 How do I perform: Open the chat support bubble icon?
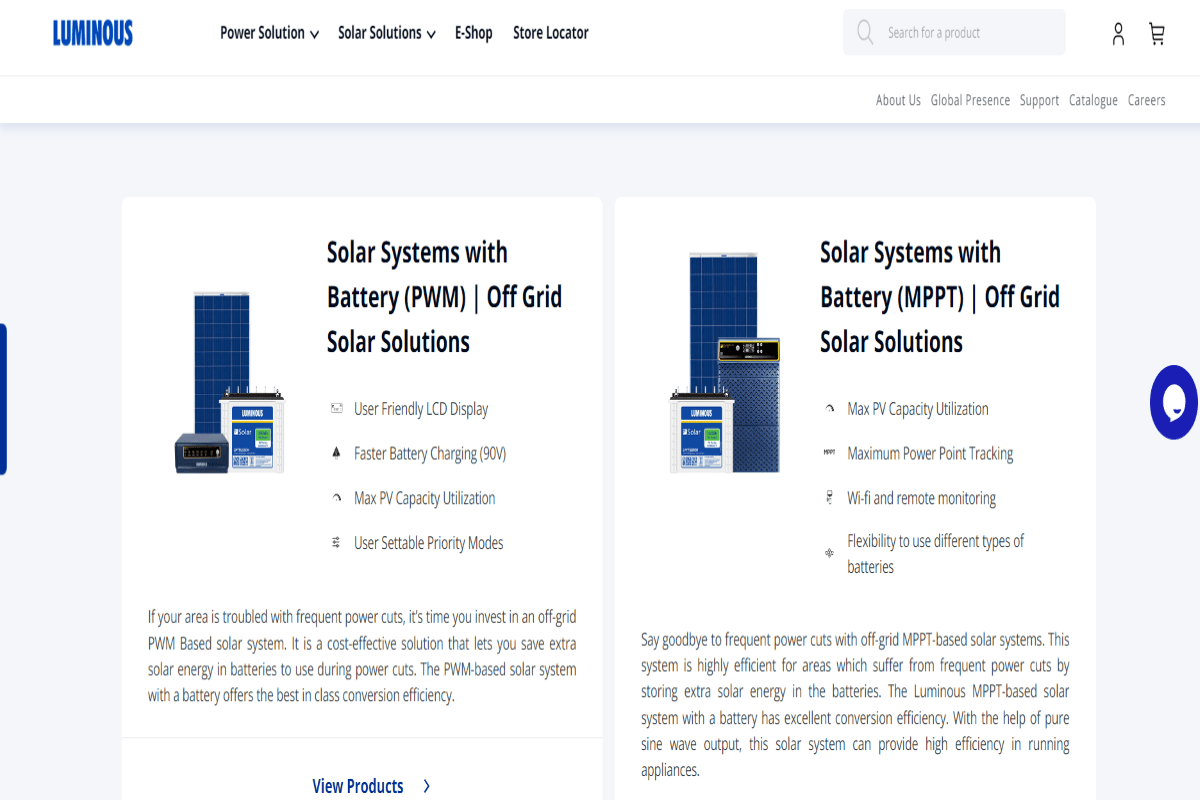pos(1175,403)
